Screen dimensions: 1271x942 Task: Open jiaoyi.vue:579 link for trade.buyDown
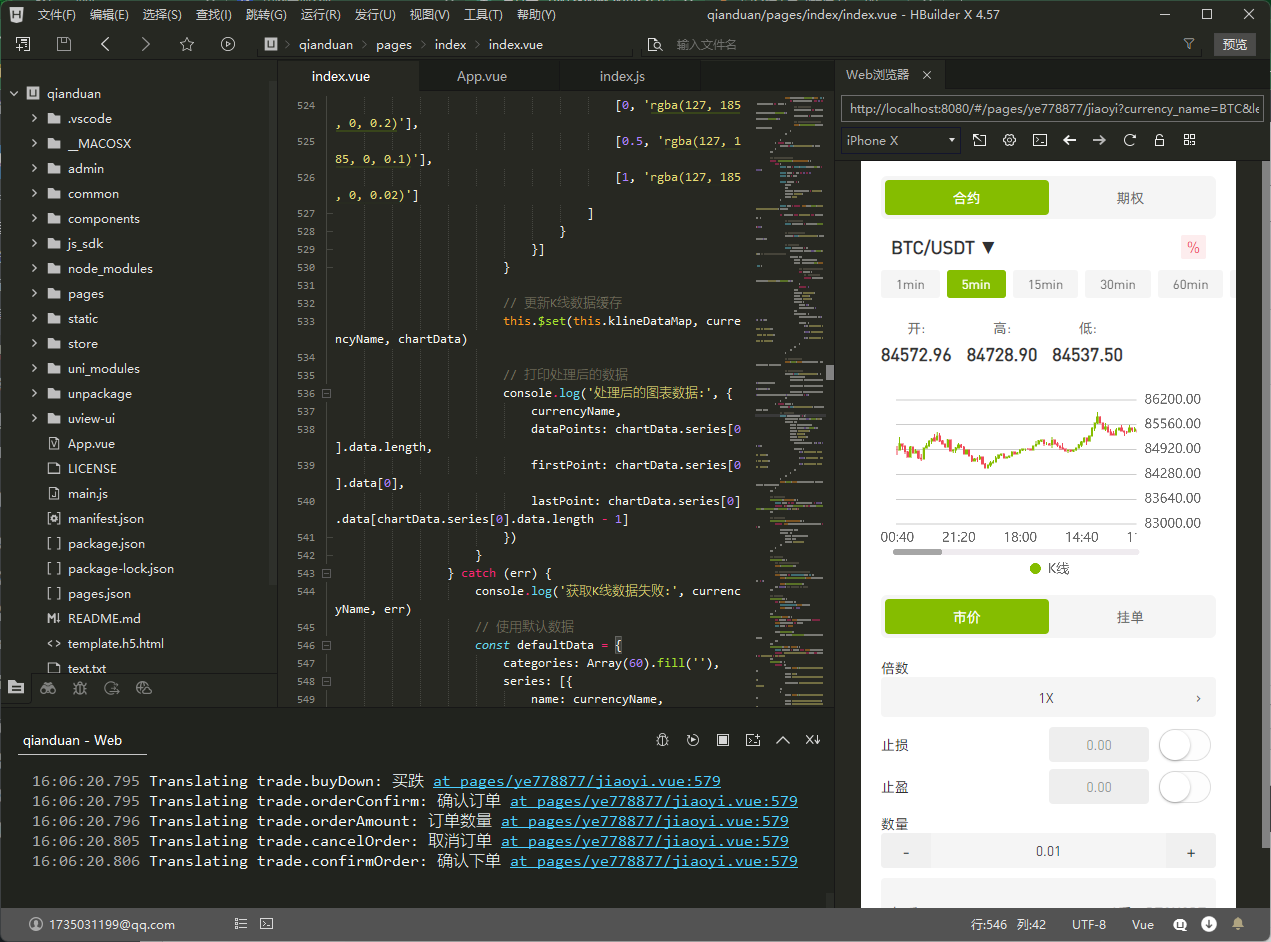point(576,781)
